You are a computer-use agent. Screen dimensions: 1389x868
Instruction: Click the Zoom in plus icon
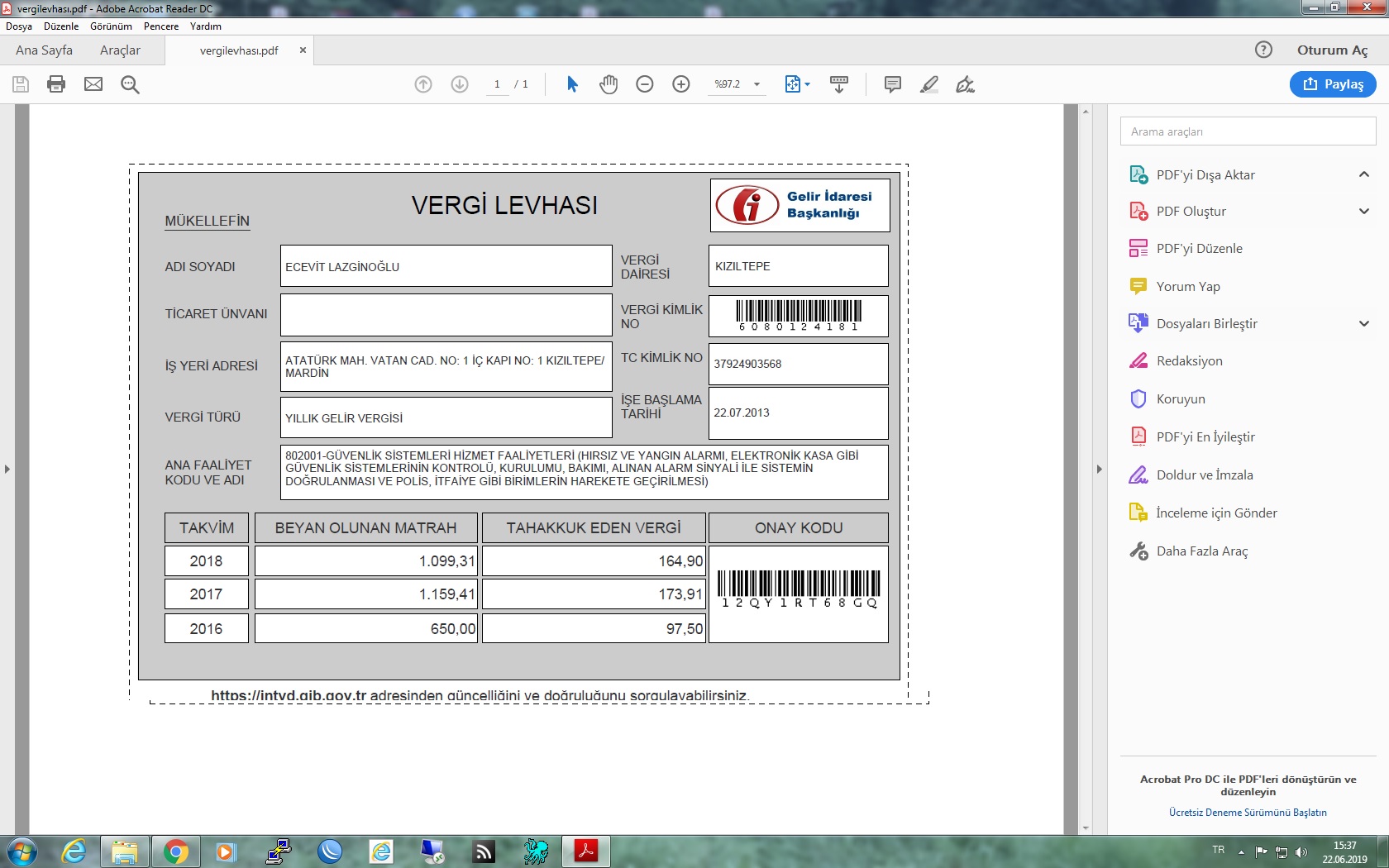coord(681,84)
